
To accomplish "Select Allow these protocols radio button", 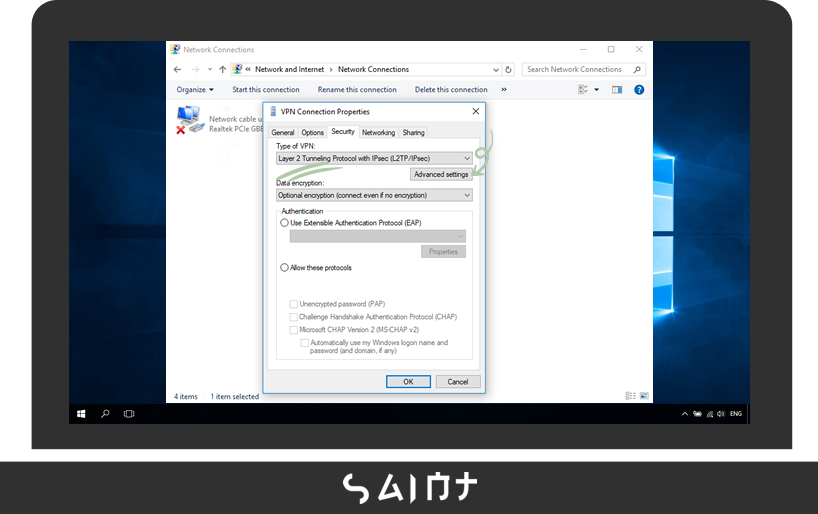I will [x=285, y=268].
